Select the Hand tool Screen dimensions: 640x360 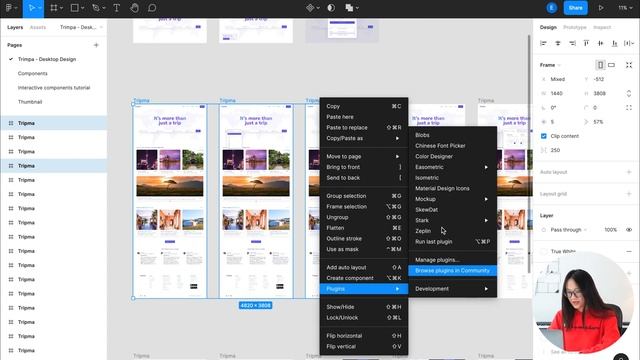tap(134, 8)
